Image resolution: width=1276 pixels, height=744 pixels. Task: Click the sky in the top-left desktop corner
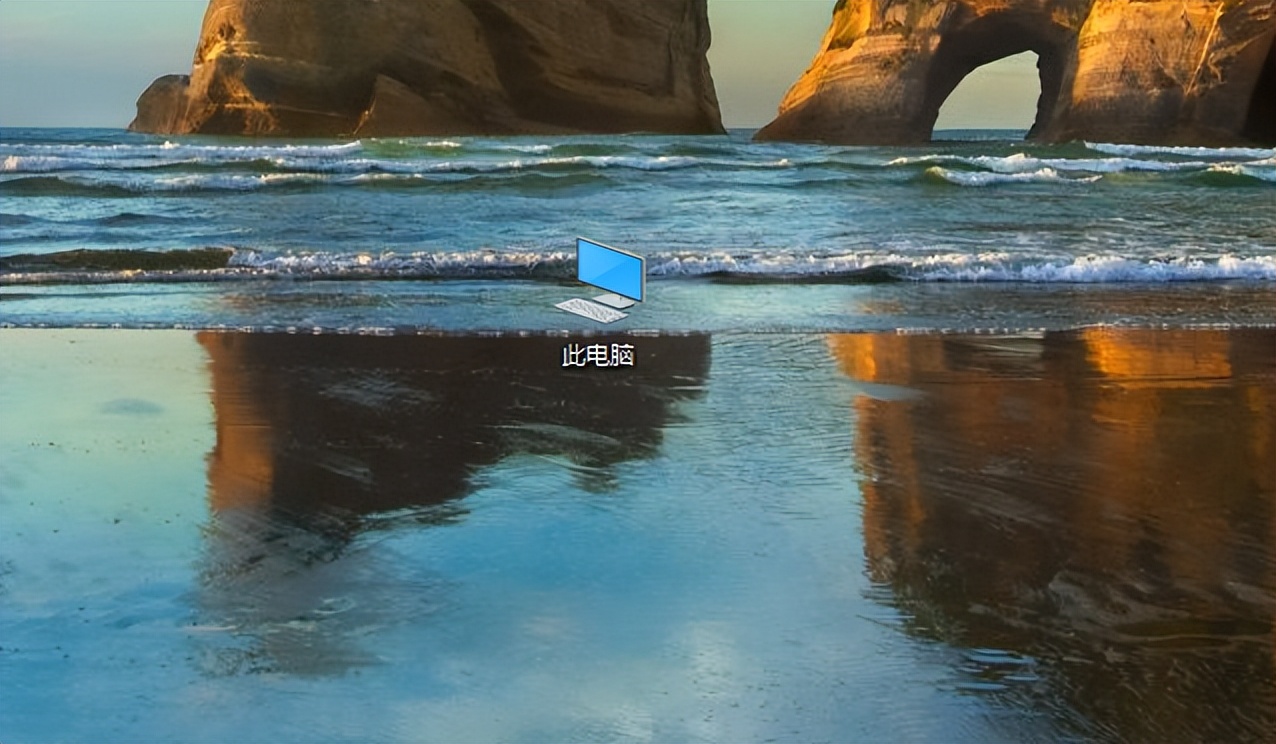tap(60, 50)
